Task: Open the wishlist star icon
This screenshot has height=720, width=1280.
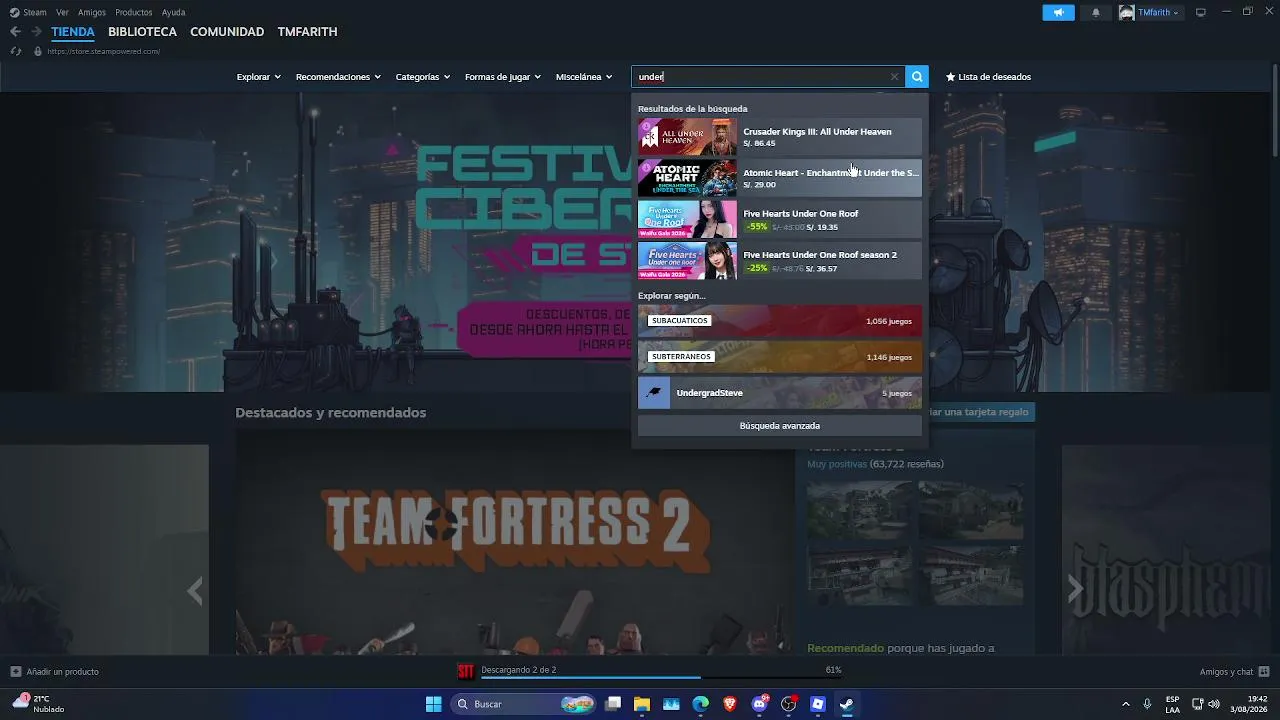Action: 951,77
